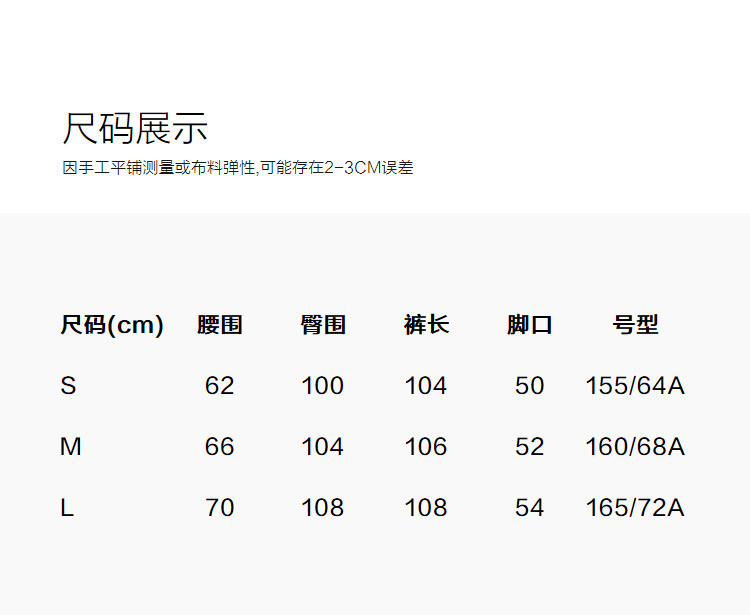
Task: Click the 裤长 column header
Action: [x=426, y=325]
